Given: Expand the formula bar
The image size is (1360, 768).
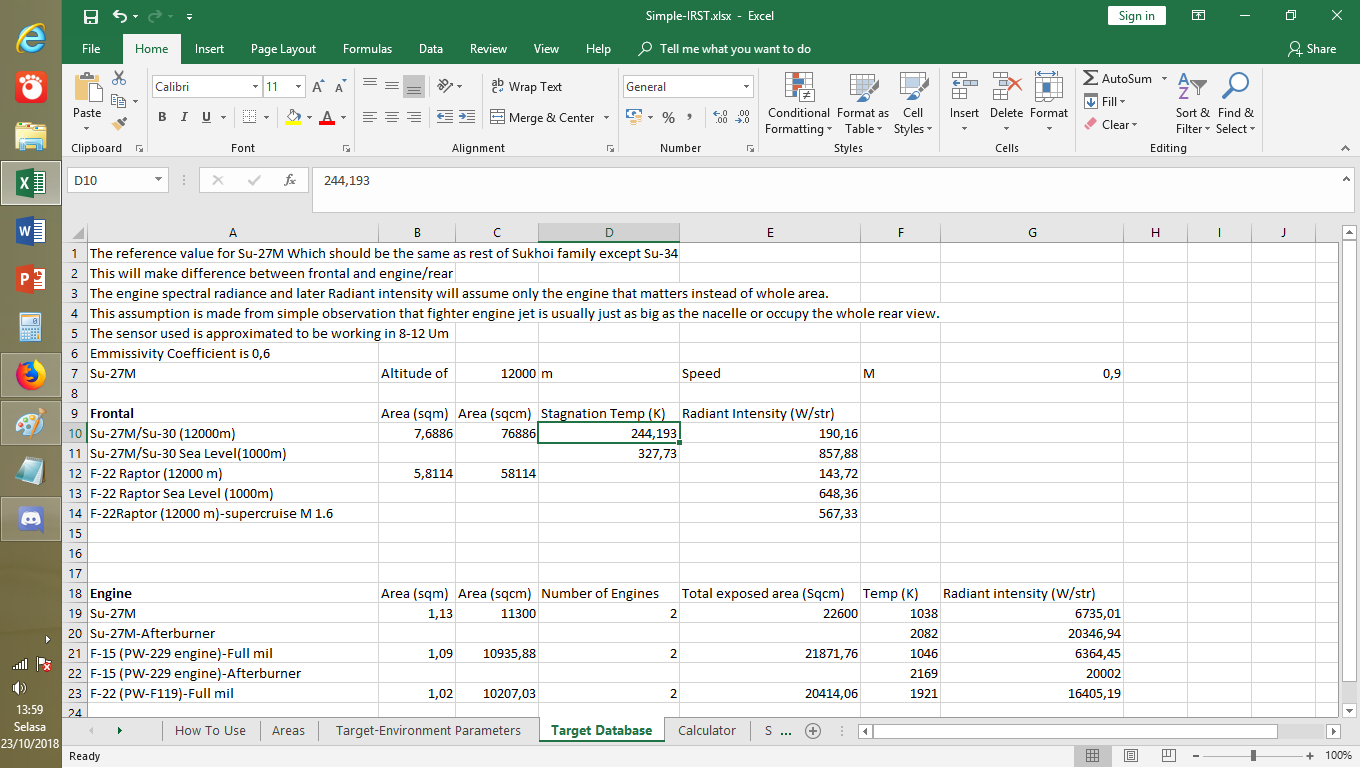Looking at the screenshot, I should (1346, 178).
